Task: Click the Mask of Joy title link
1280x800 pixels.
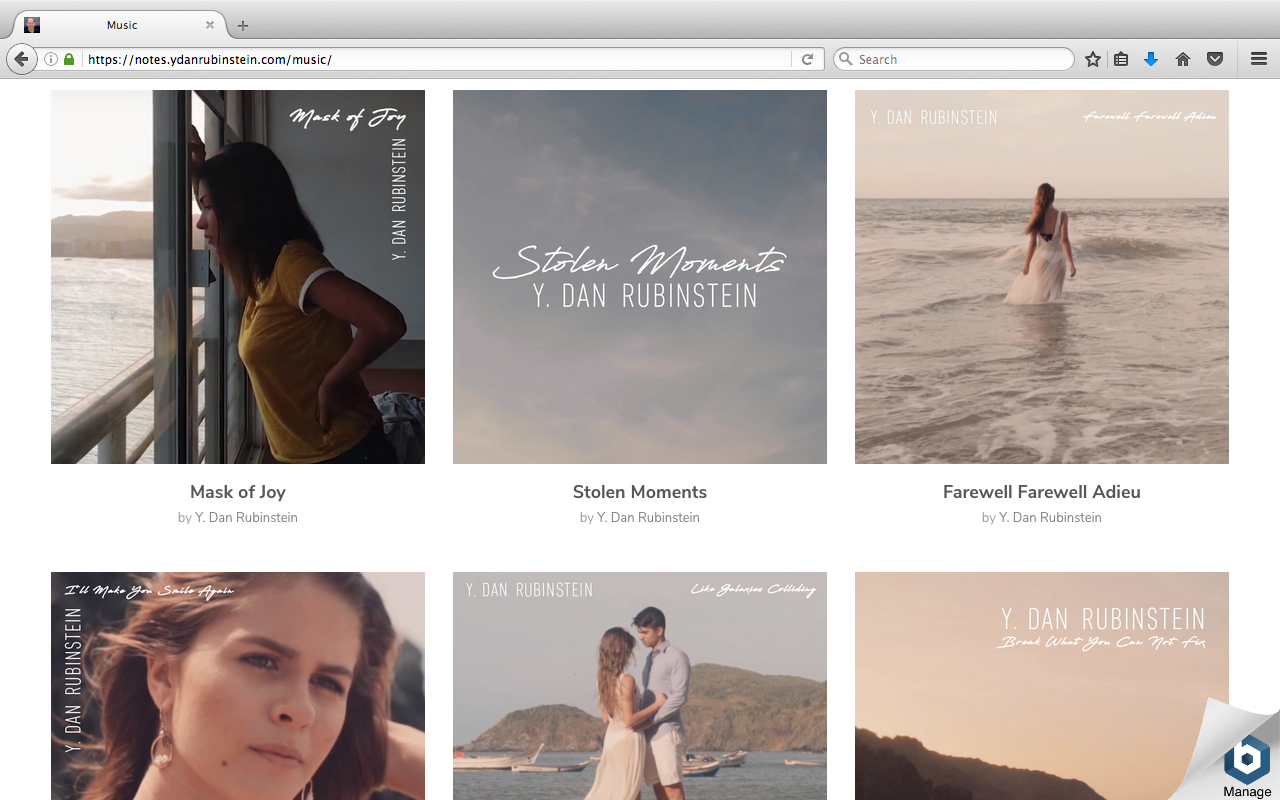Action: pos(238,492)
